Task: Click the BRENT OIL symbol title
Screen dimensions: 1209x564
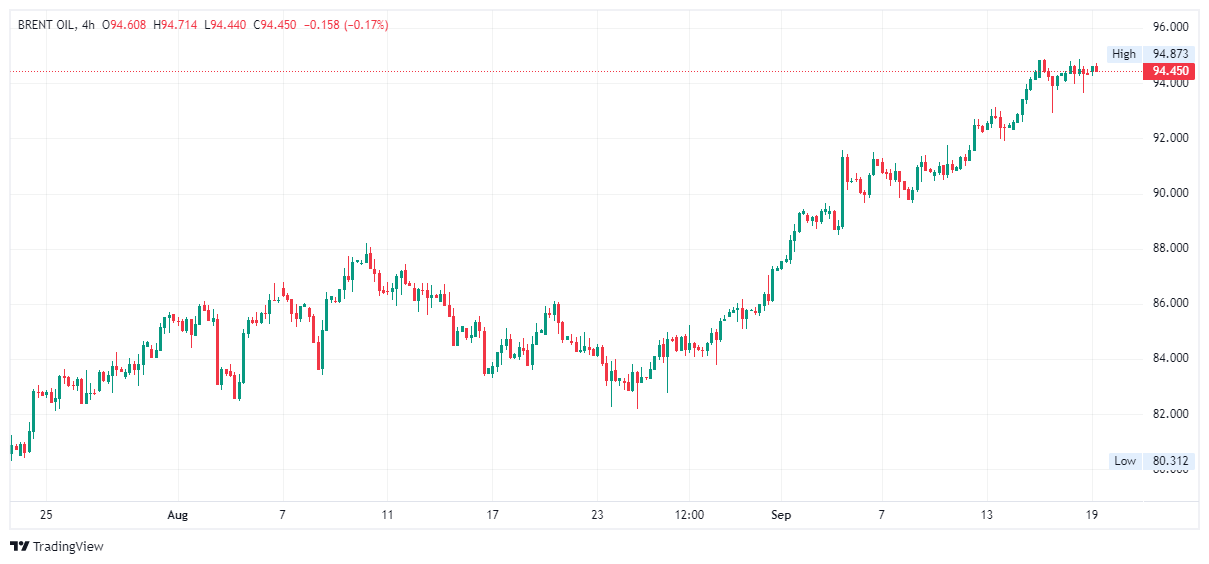Action: (47, 24)
